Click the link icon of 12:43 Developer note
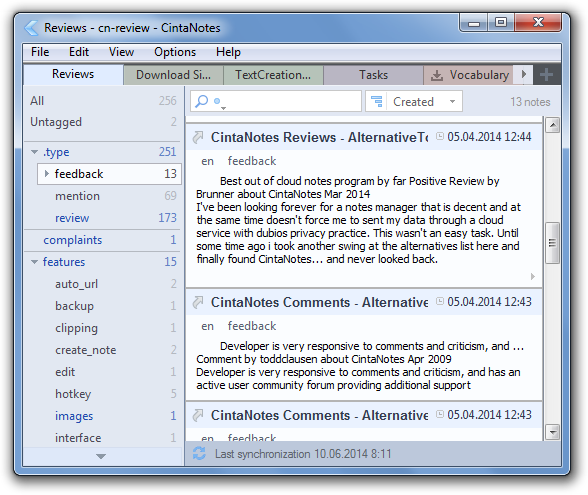Screen dimensions: 588x495 tap(198, 302)
